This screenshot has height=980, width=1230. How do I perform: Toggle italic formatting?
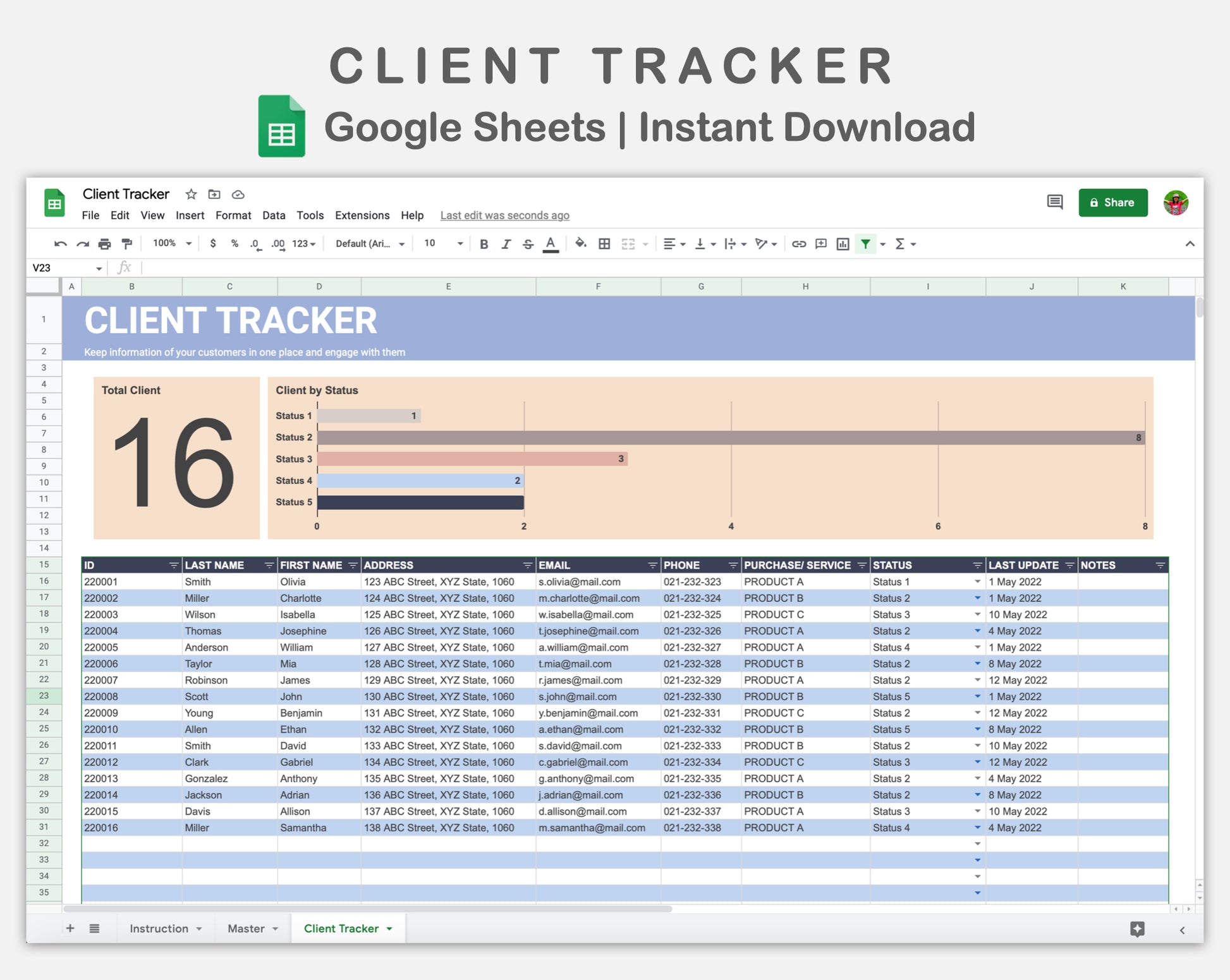pyautogui.click(x=506, y=244)
